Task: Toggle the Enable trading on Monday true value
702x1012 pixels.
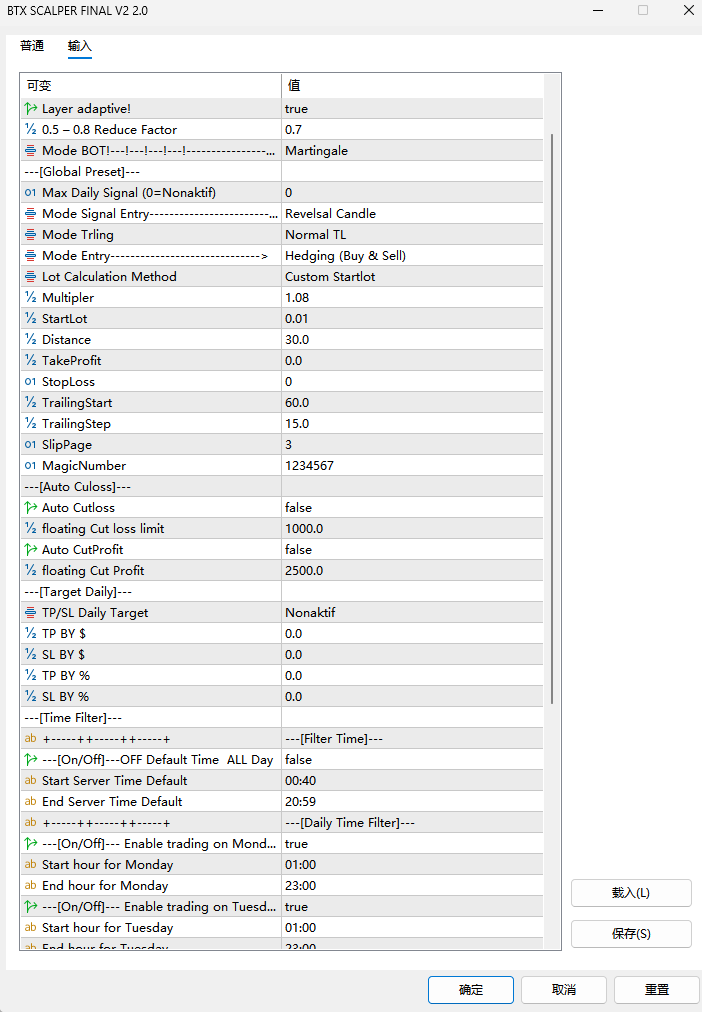Action: pos(412,844)
